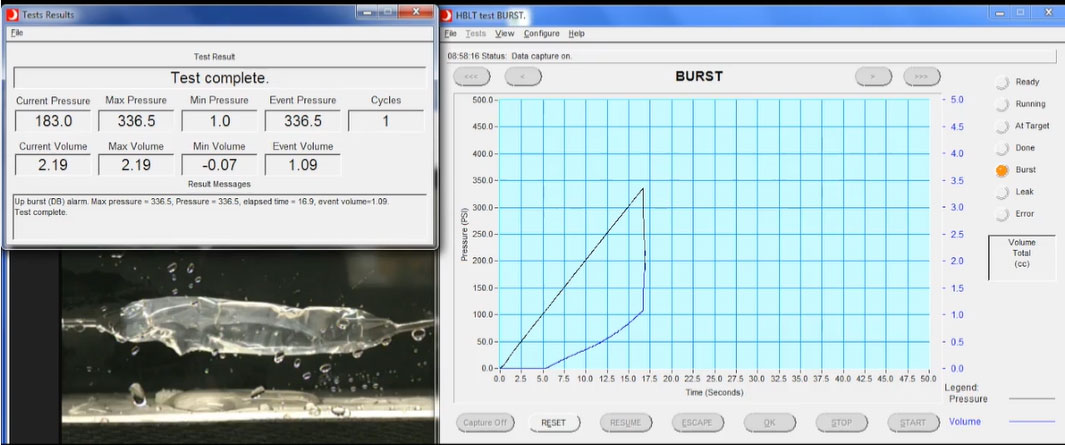
Task: Click the Pressure (PSI) axis label
Action: pos(467,232)
